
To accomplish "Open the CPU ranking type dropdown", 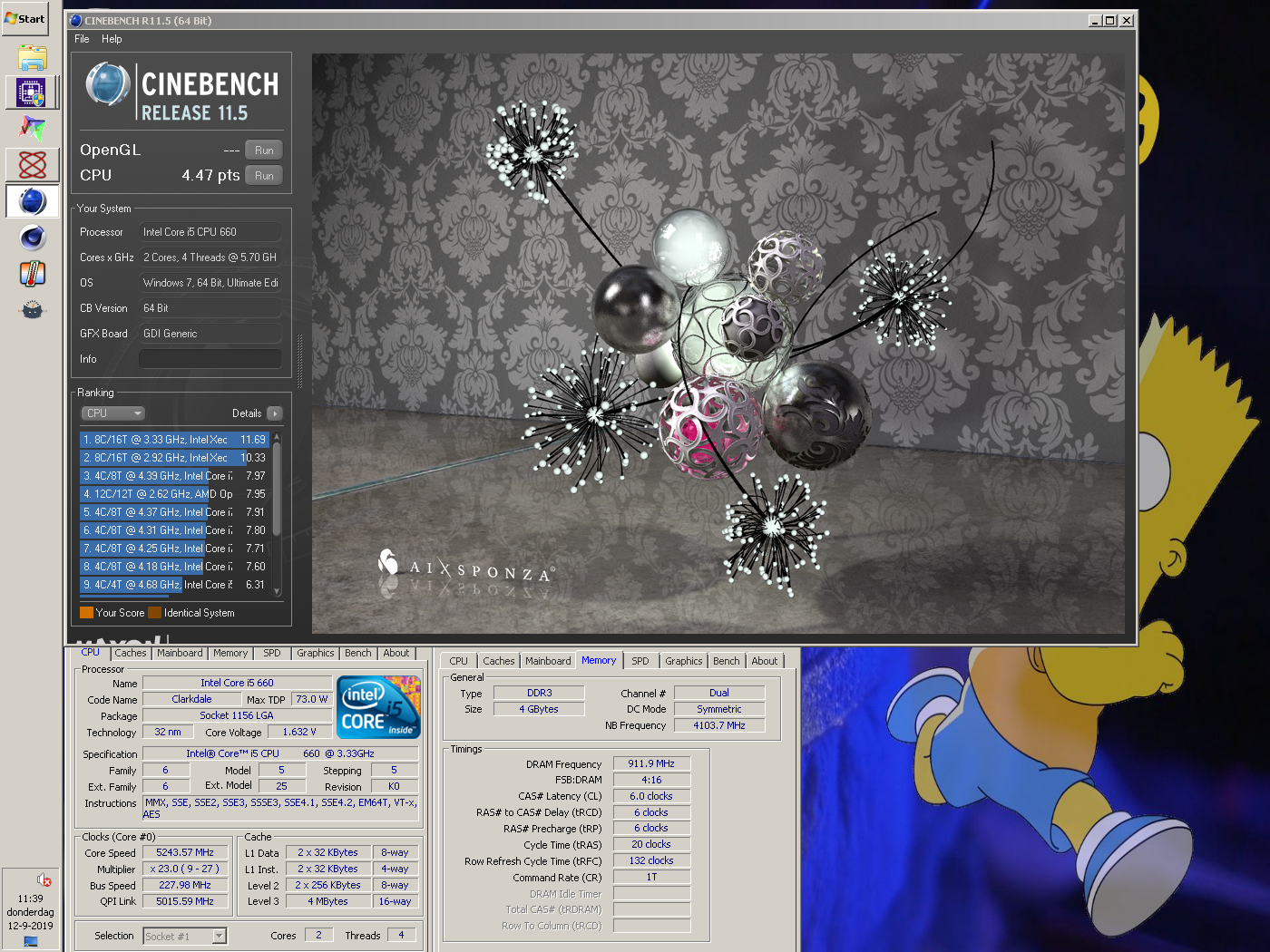I will click(x=113, y=413).
